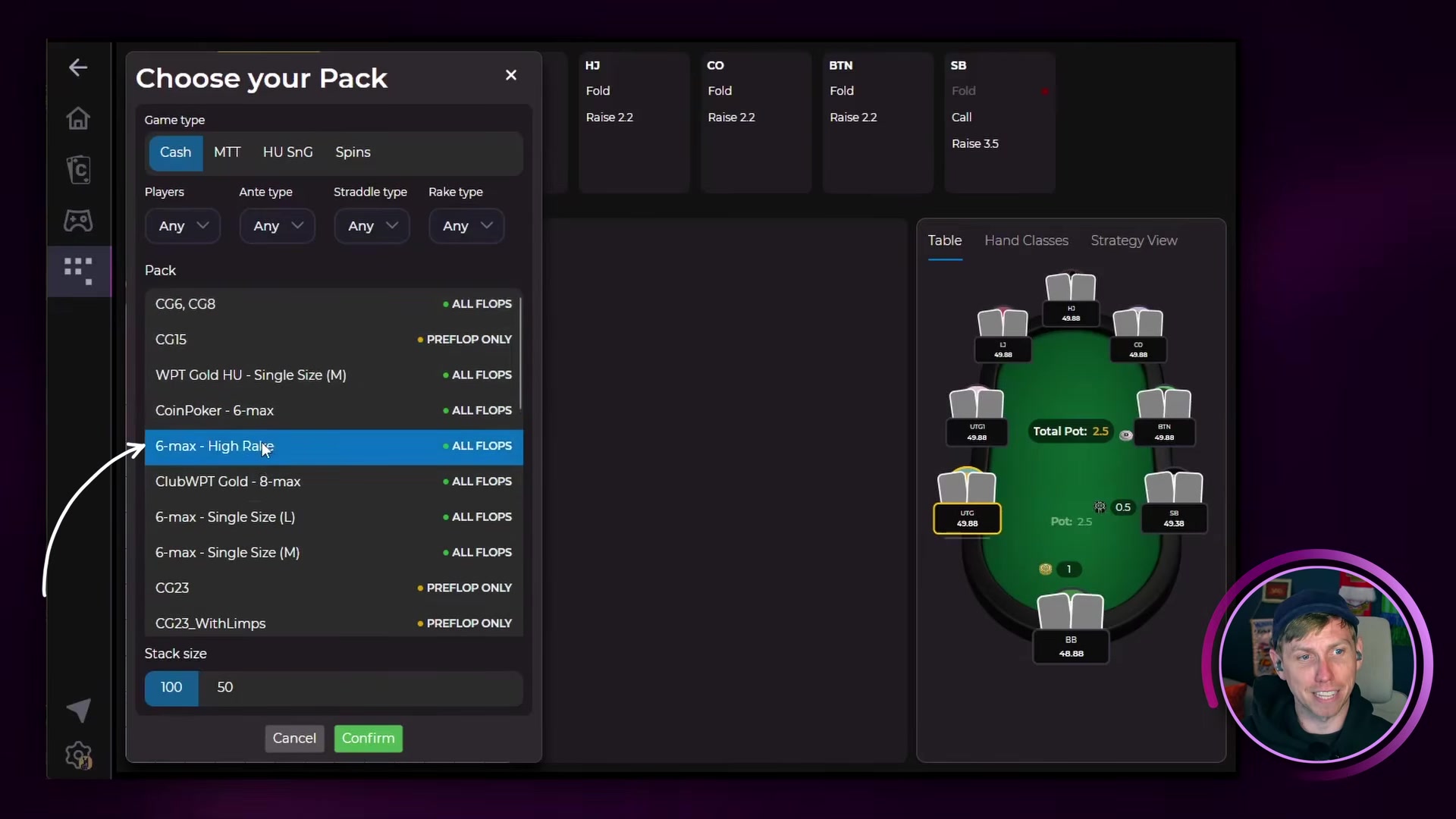Select WPT Gold HU - Single Size (M)
The width and height of the screenshot is (1456, 819).
(x=333, y=375)
